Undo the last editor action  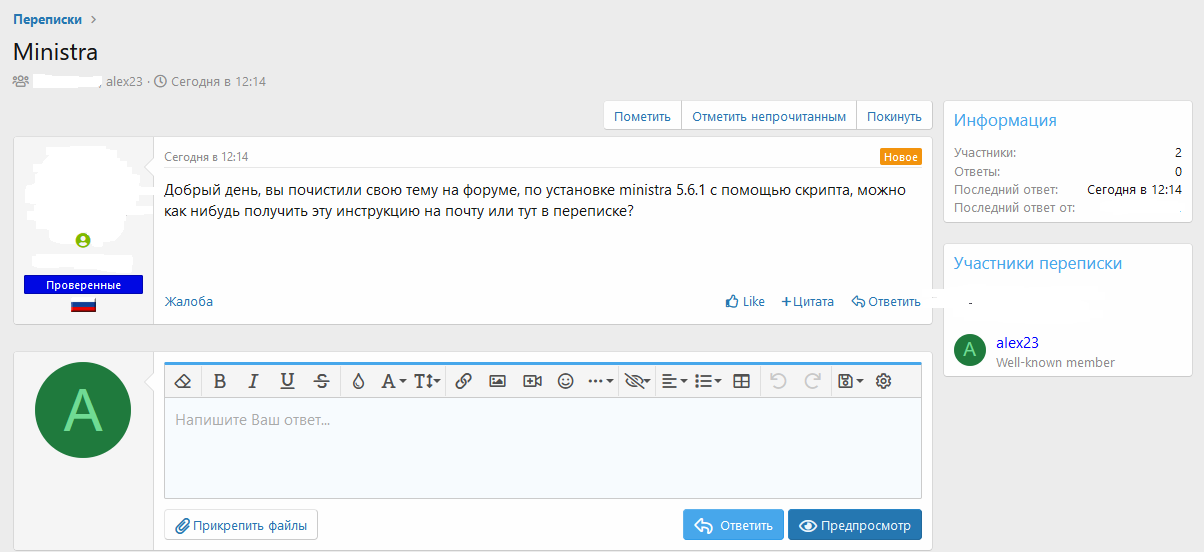(779, 381)
